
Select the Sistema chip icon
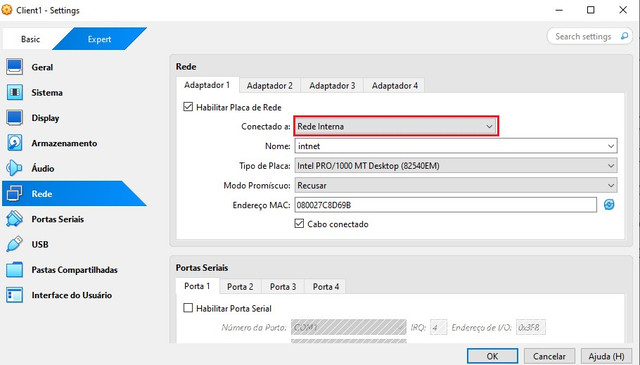(15, 92)
